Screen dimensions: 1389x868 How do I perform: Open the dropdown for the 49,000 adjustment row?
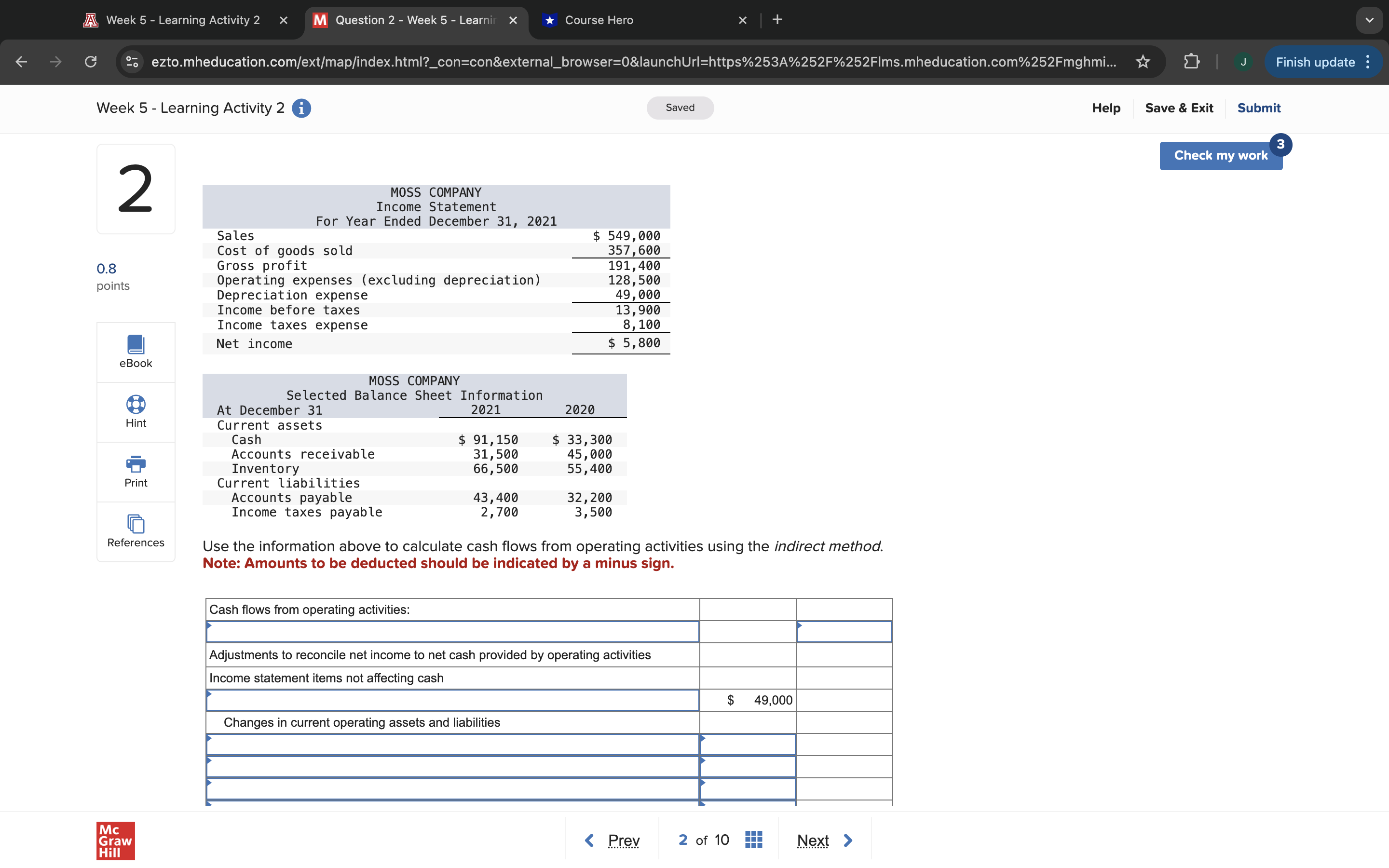click(x=452, y=700)
